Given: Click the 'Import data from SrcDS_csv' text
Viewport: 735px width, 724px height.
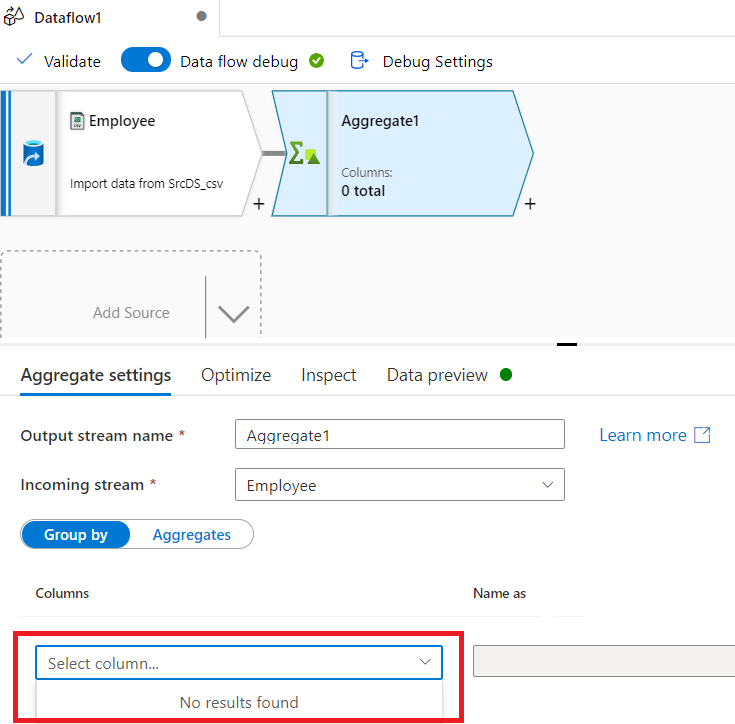Looking at the screenshot, I should coord(146,183).
